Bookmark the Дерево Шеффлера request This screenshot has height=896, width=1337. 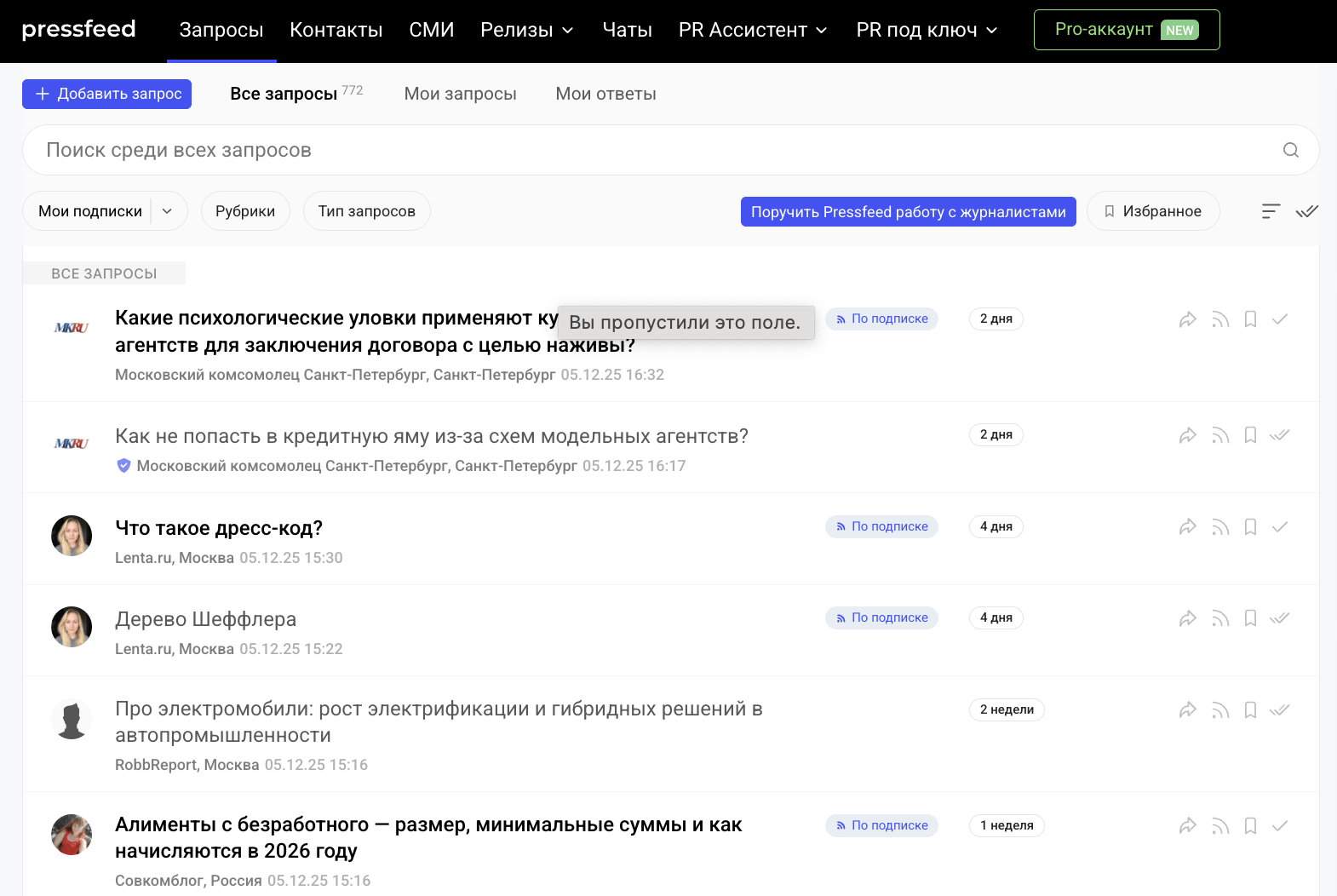pyautogui.click(x=1250, y=618)
